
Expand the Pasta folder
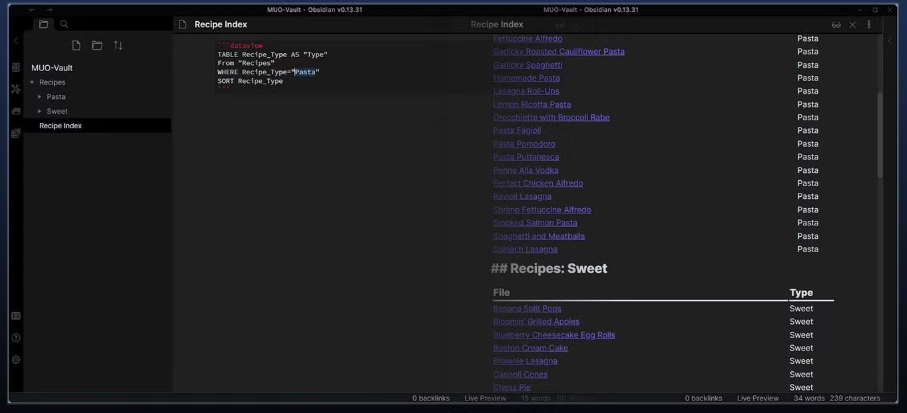click(39, 97)
